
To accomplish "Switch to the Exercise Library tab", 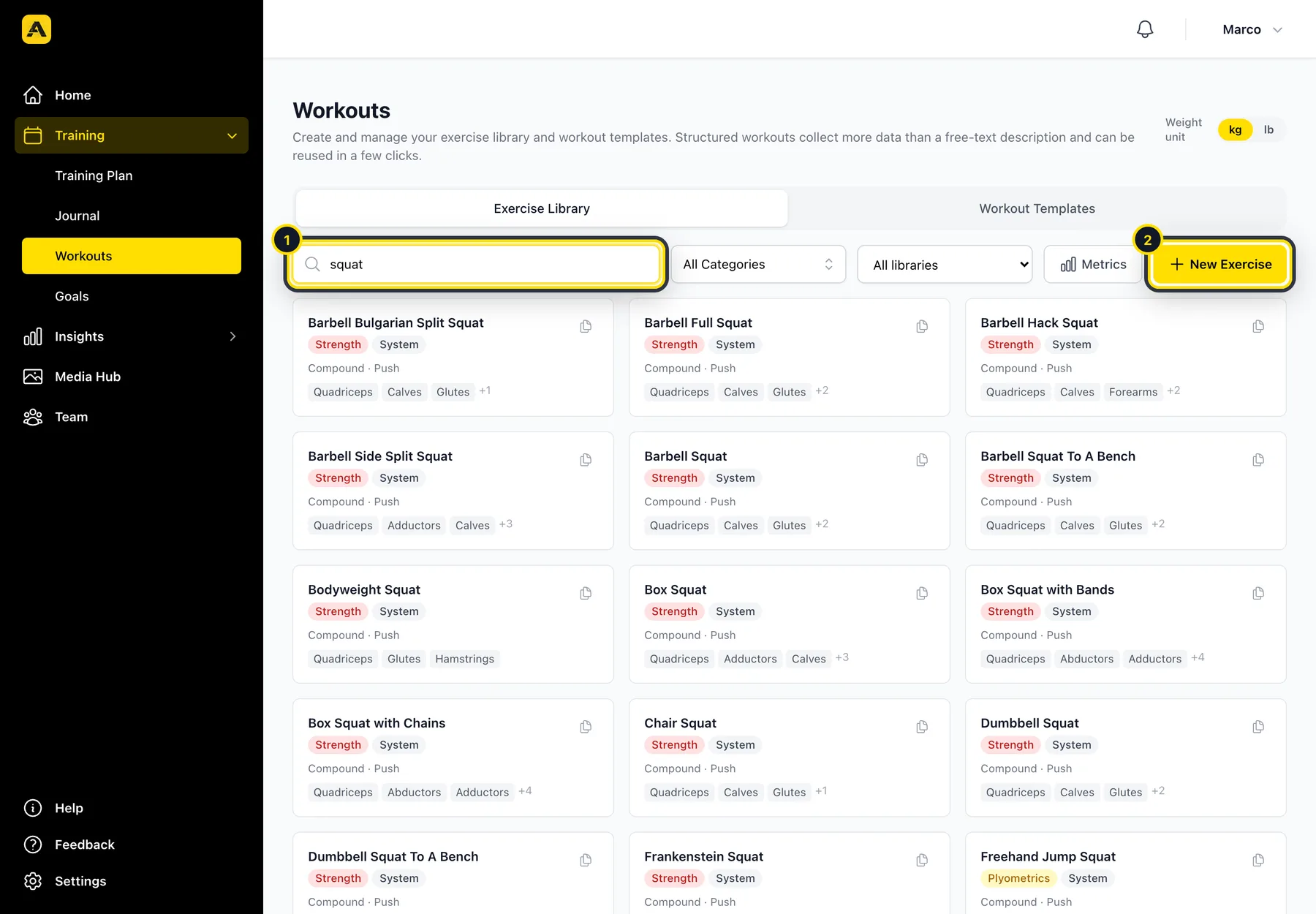I will pyautogui.click(x=542, y=208).
